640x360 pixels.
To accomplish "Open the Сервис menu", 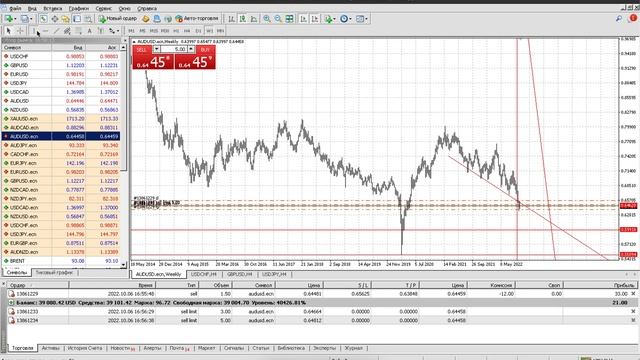I will [104, 8].
